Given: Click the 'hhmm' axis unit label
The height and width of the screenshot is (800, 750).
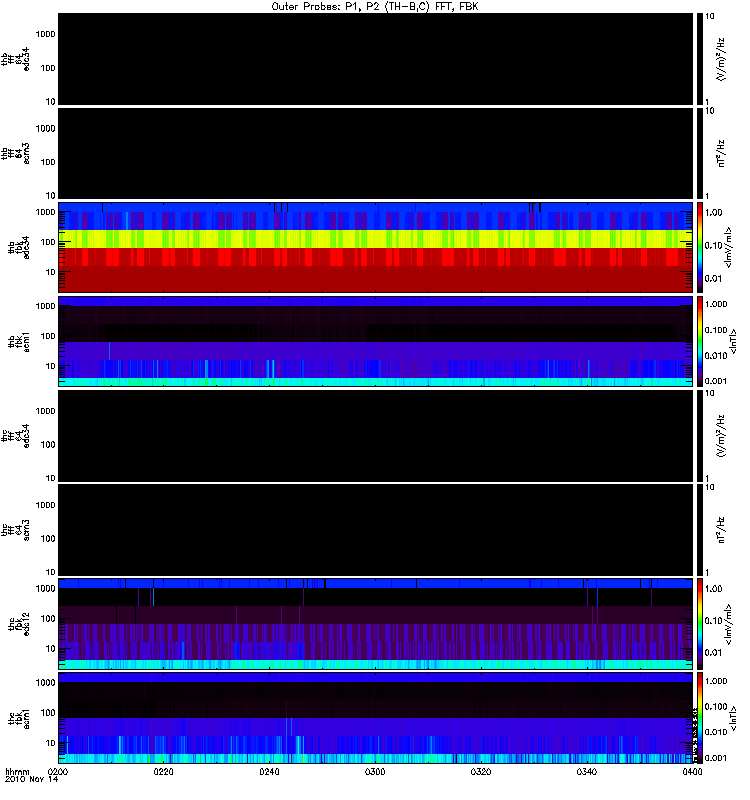Looking at the screenshot, I should [17, 771].
